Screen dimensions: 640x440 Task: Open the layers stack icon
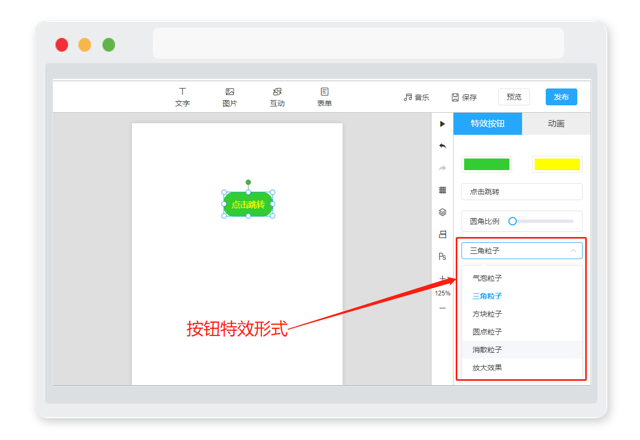442,212
